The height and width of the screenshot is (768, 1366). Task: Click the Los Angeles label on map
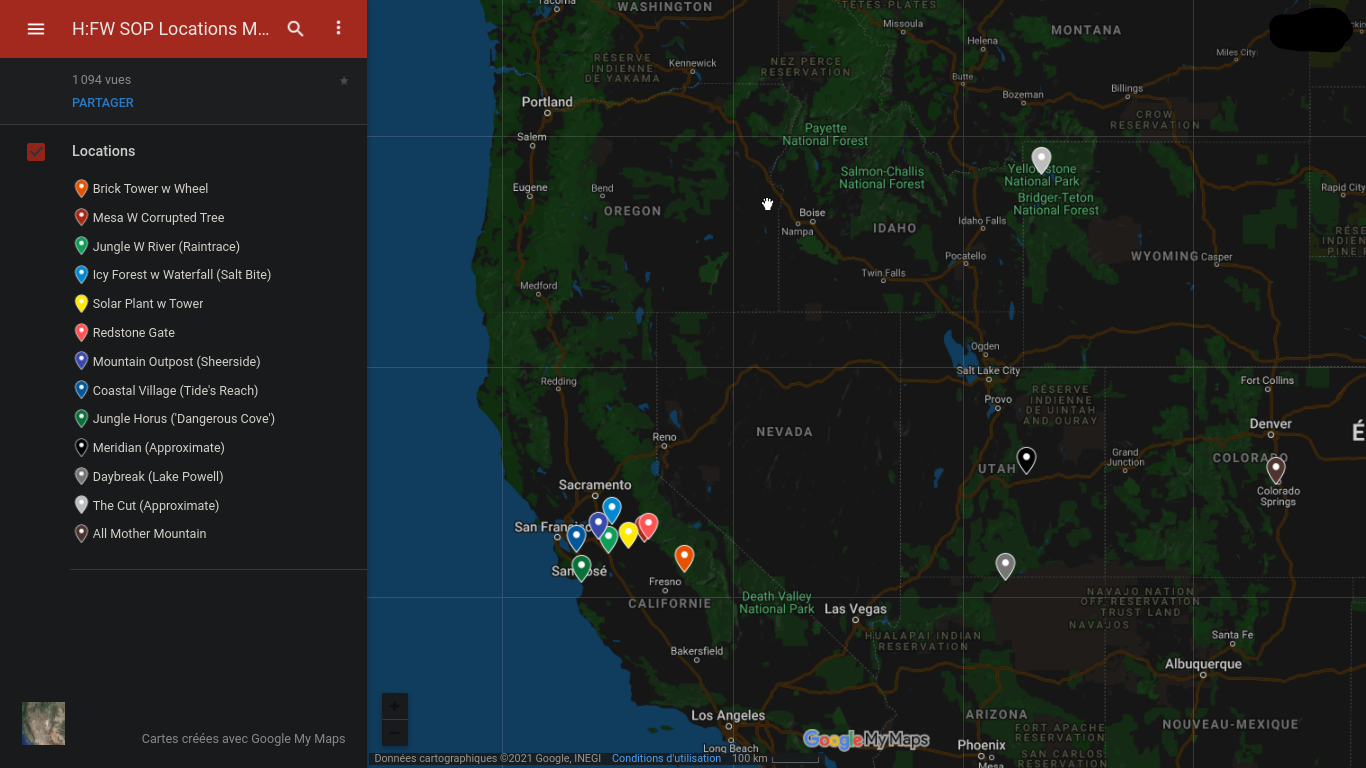click(x=728, y=715)
